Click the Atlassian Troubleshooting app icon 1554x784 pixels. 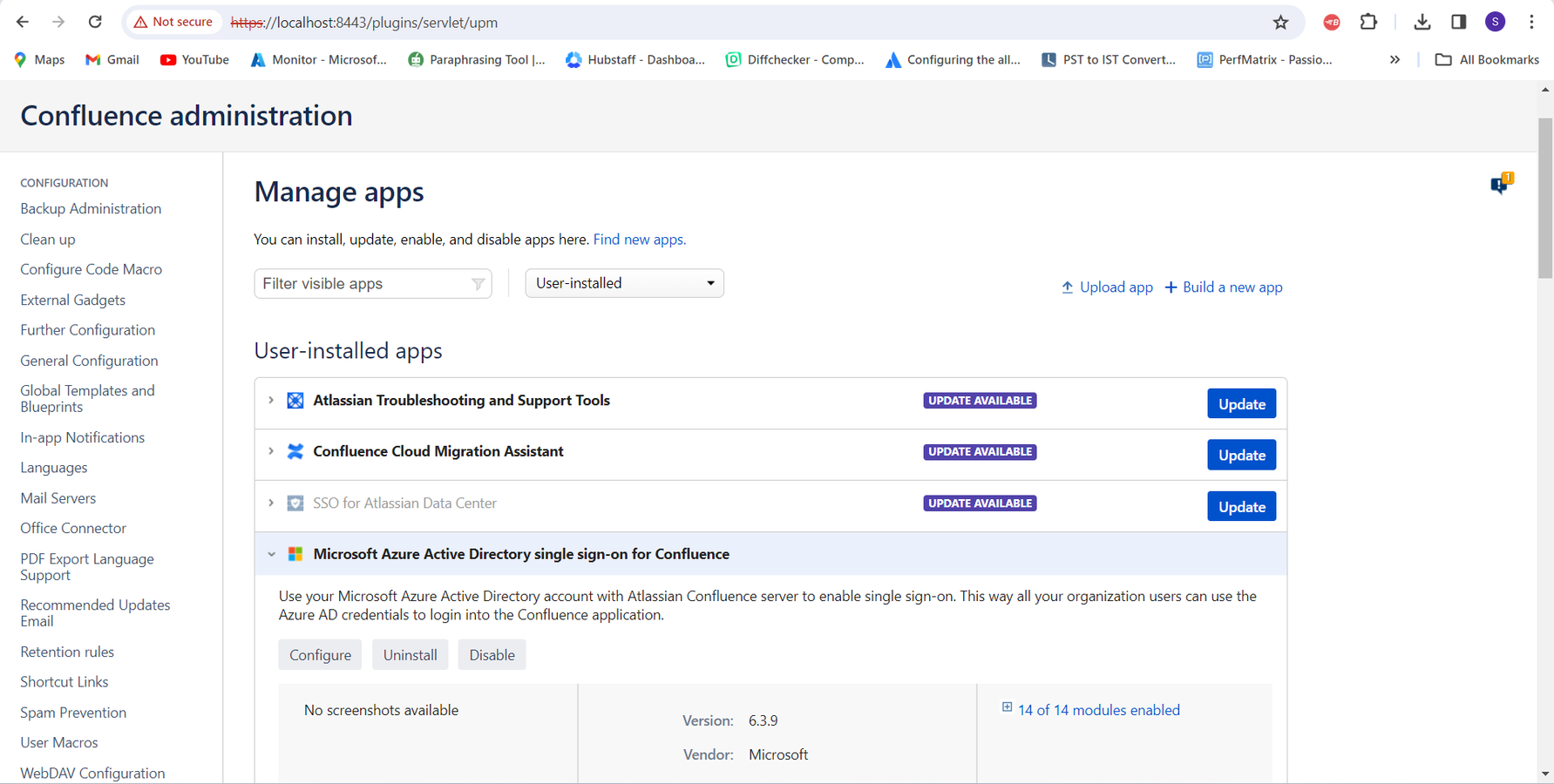[295, 401]
